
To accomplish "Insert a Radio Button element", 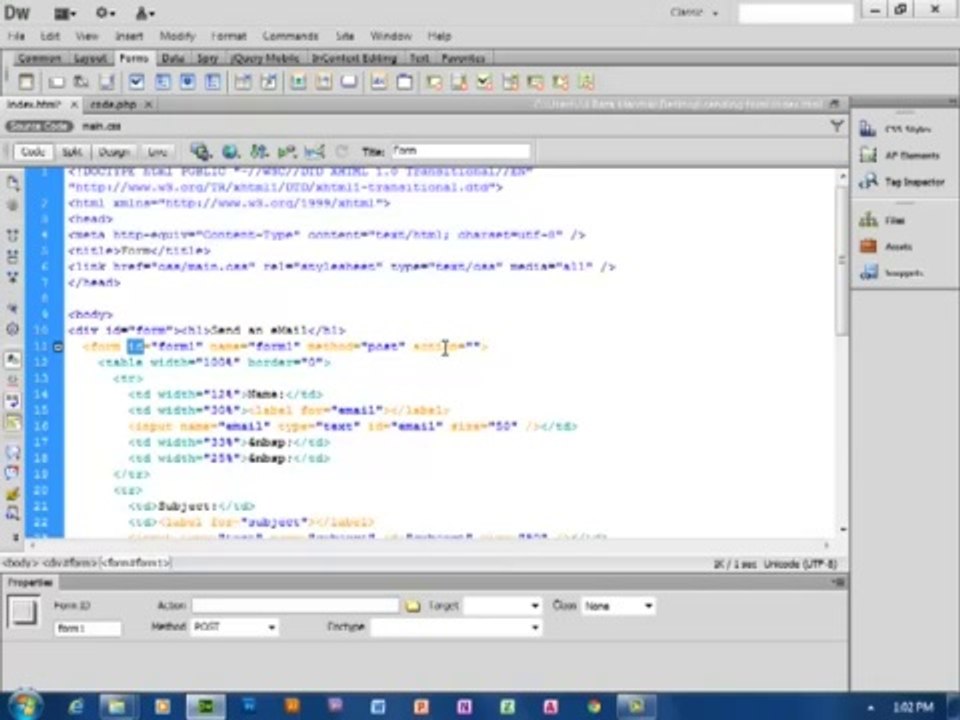I will point(187,81).
